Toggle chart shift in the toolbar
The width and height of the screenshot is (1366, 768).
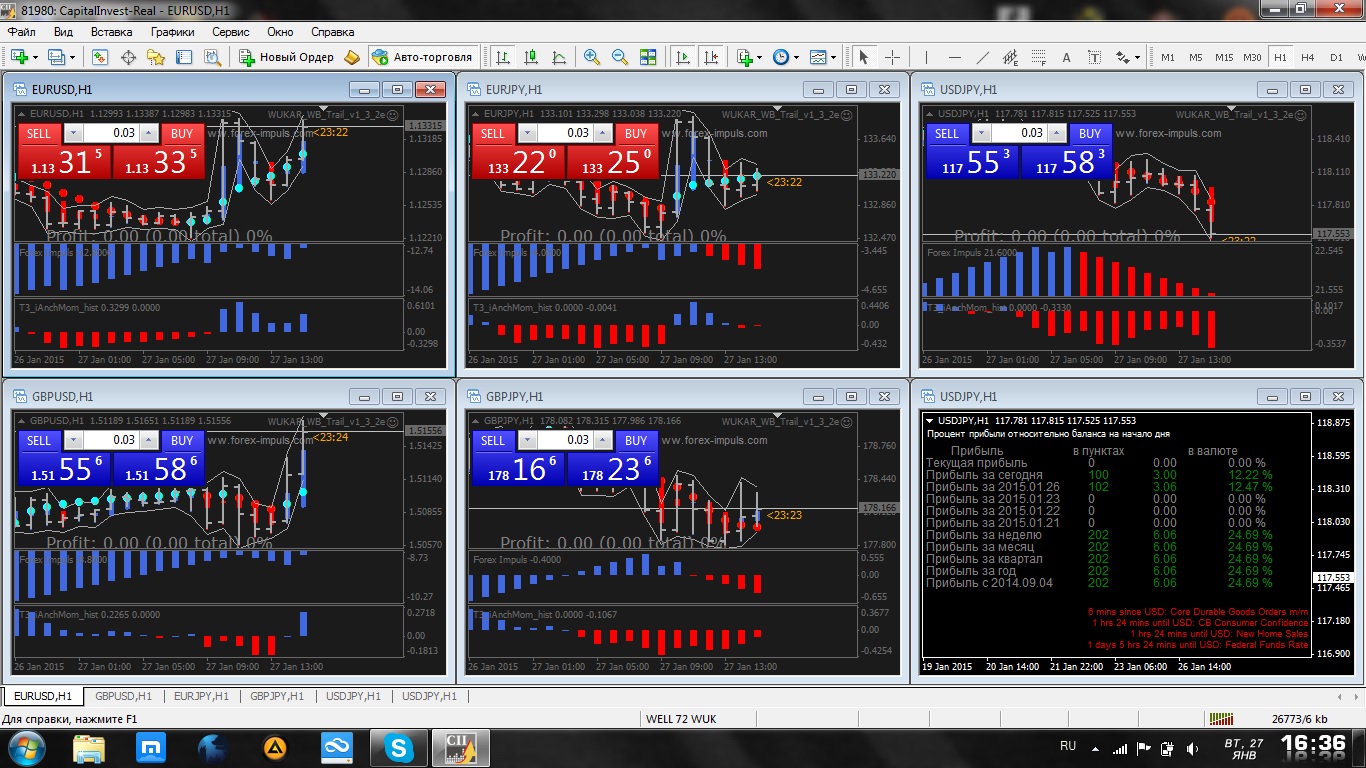pyautogui.click(x=710, y=57)
